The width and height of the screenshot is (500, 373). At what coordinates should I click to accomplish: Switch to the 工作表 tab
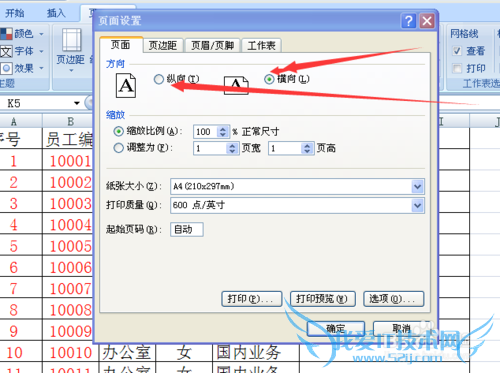coord(261,46)
